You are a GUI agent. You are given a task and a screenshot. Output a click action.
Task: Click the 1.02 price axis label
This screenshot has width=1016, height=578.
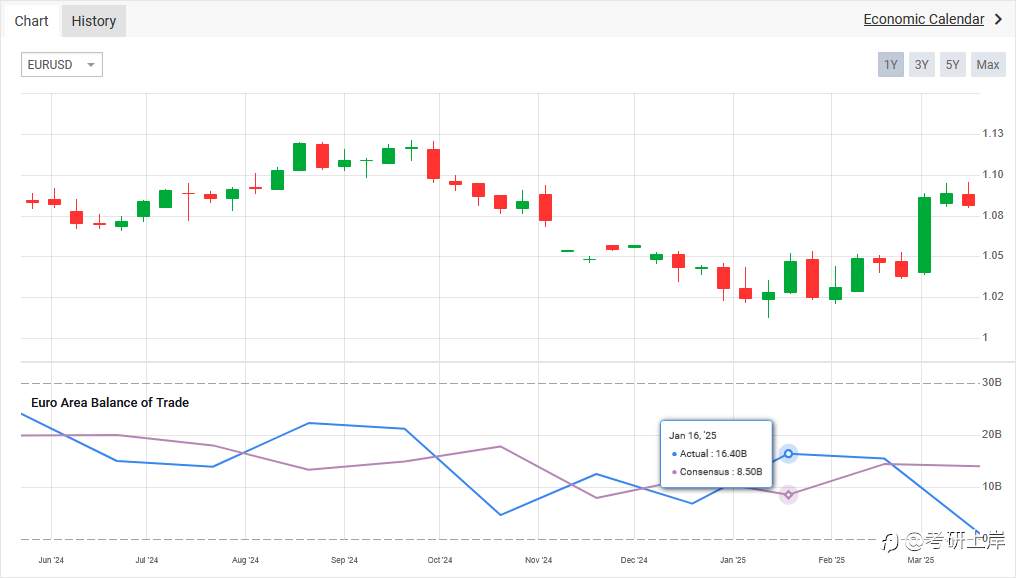click(x=993, y=296)
